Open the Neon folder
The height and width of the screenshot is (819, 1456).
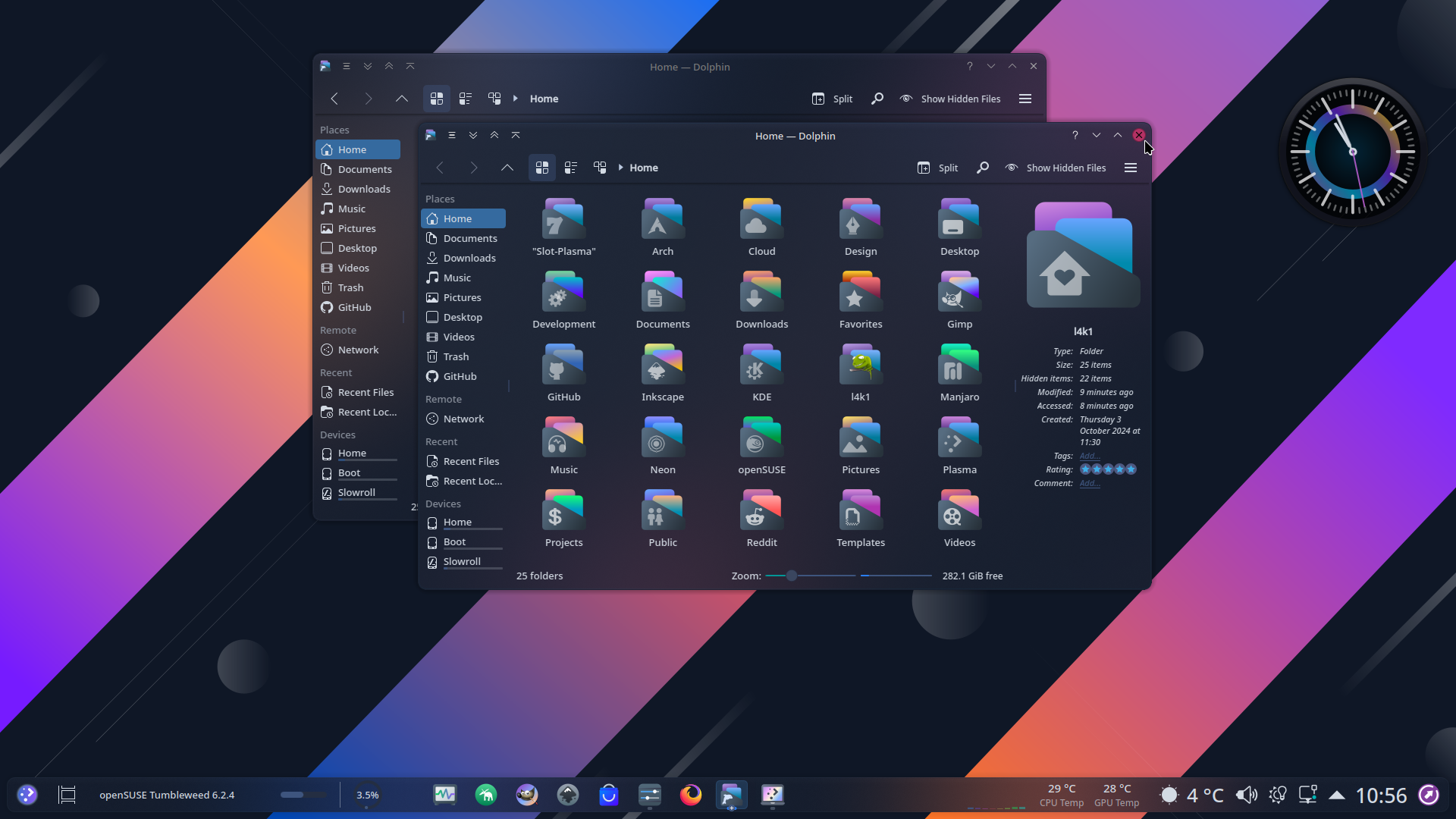click(662, 446)
